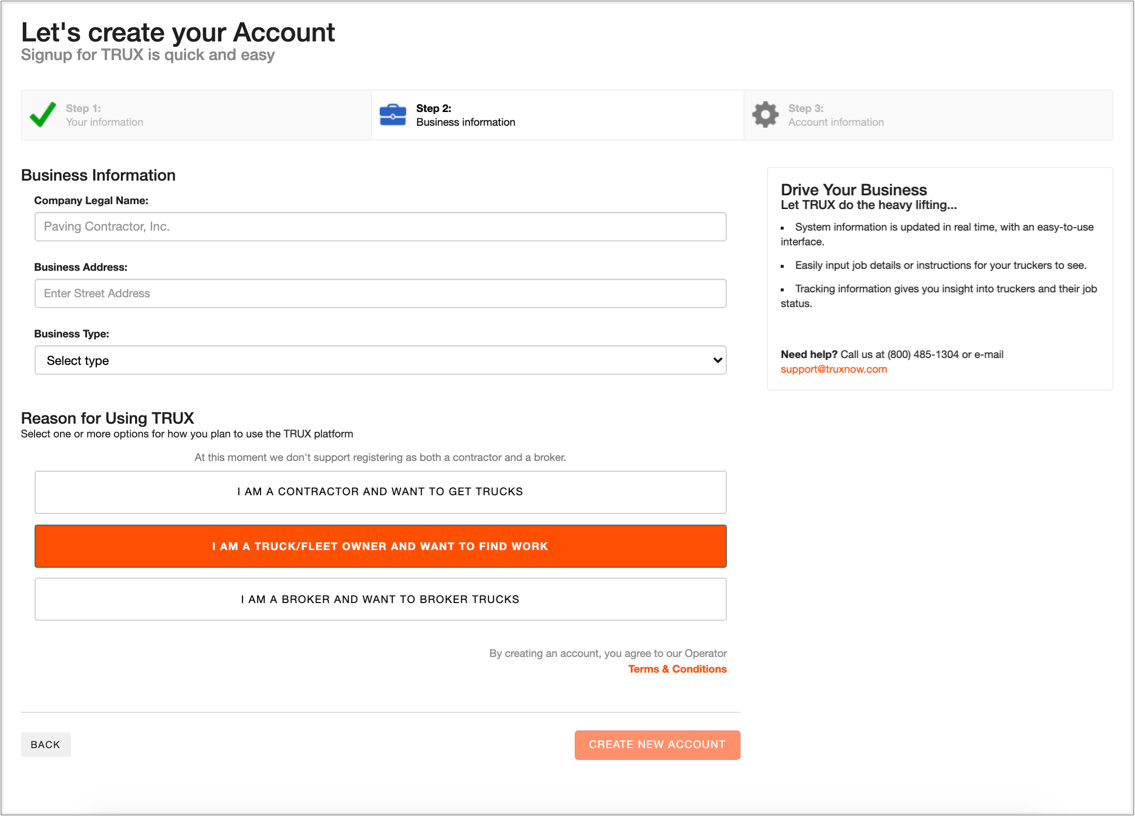This screenshot has width=1135, height=816.
Task: Click the gear icon for Step 3
Action: click(x=765, y=114)
